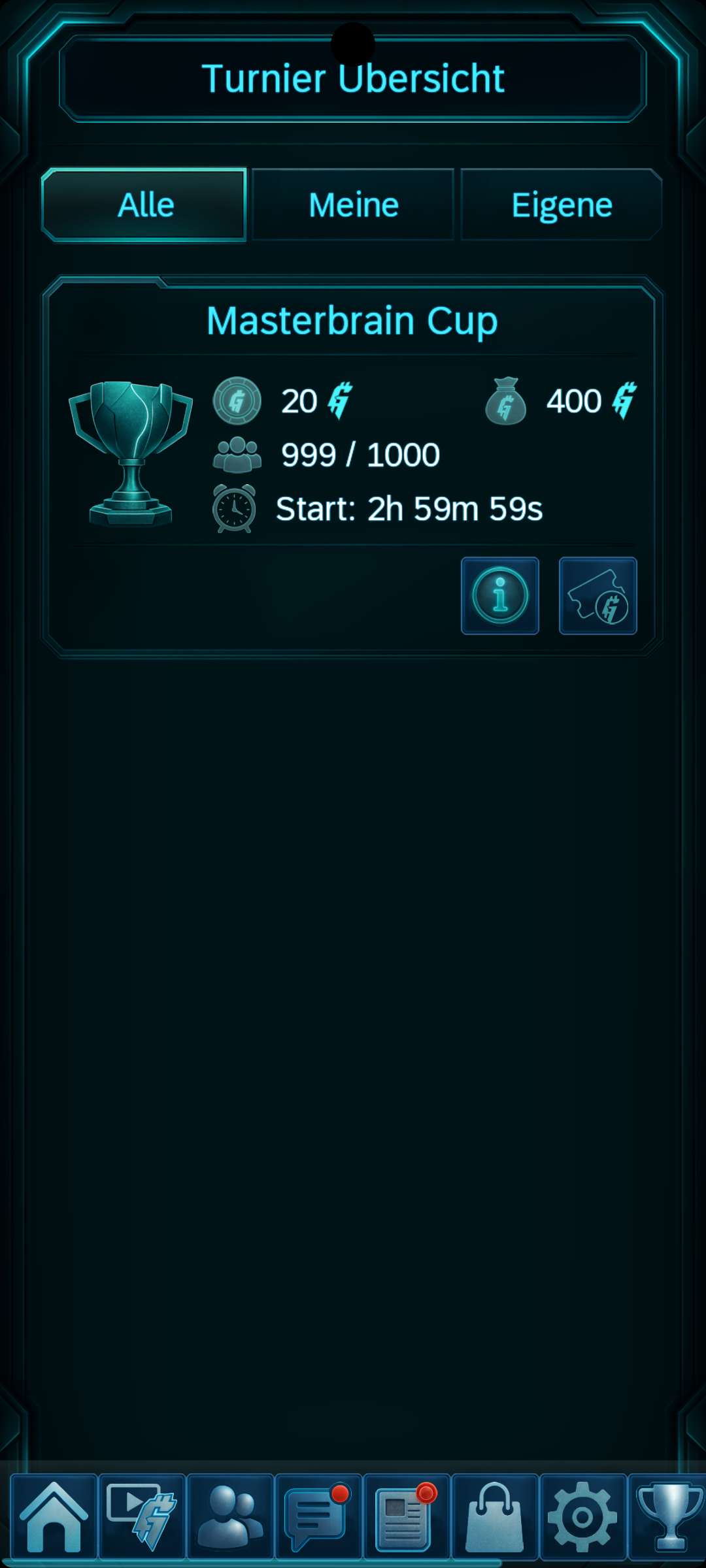
Task: Click the start countdown alarm clock icon
Action: tap(234, 508)
